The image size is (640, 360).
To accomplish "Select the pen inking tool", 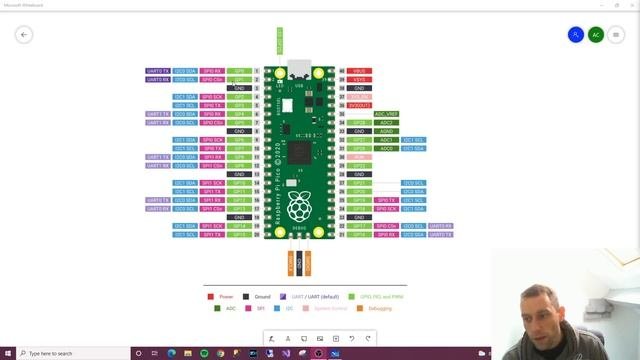I will 272,338.
